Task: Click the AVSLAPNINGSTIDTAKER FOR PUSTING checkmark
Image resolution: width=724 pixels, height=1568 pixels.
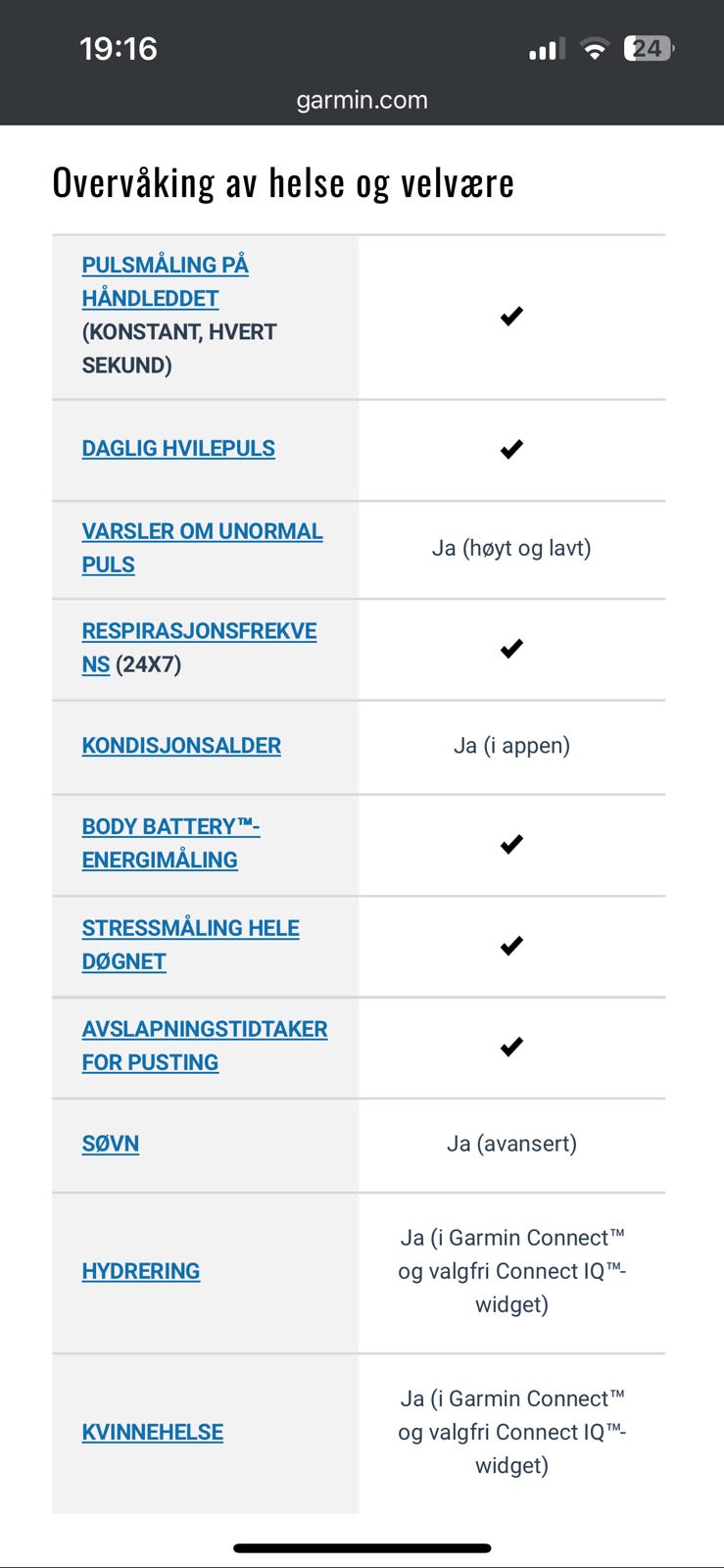Action: click(510, 1046)
